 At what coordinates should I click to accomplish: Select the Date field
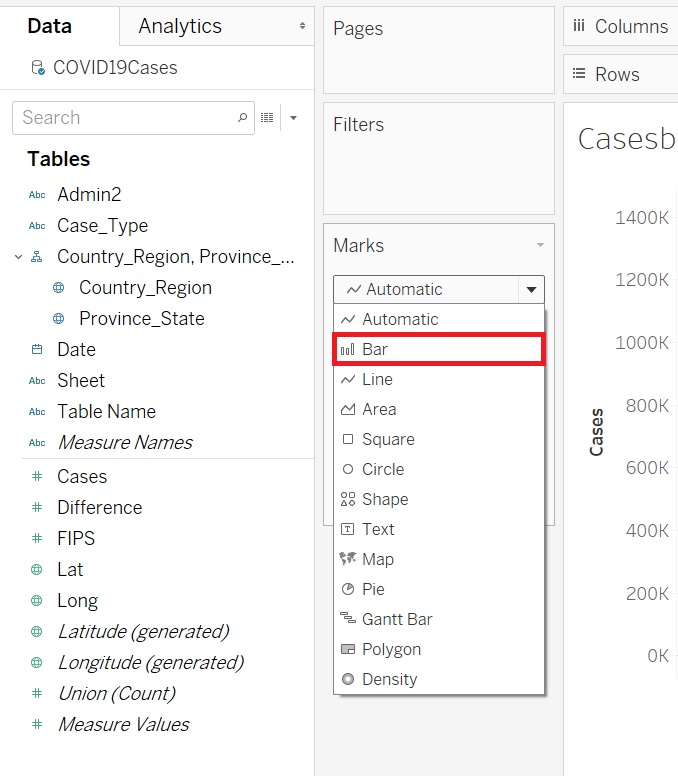click(x=77, y=349)
